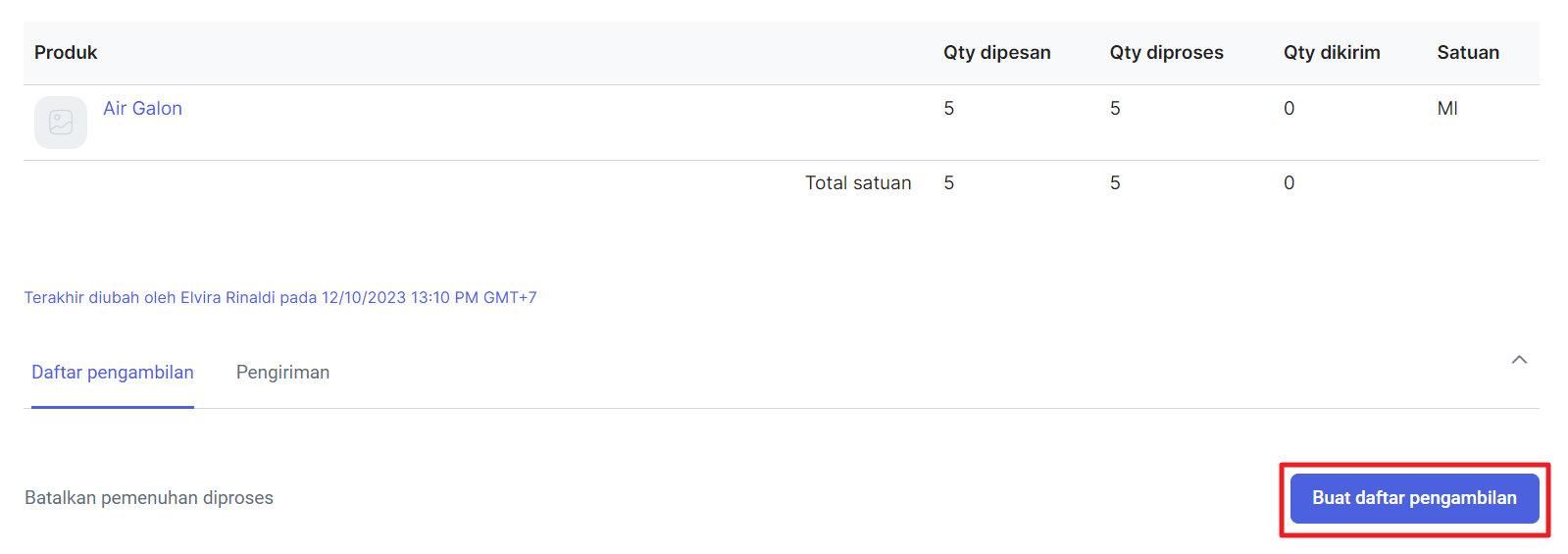Click the Total satuan label
Image resolution: width=1568 pixels, height=554 pixels.
click(858, 183)
